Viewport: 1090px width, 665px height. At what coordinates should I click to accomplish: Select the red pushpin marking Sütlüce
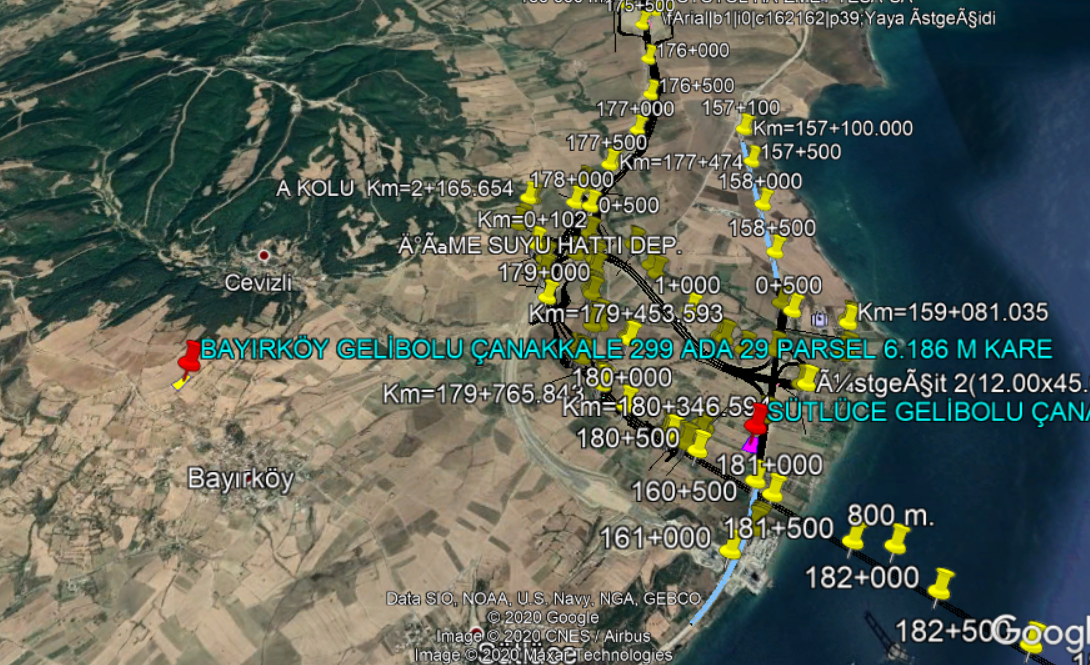759,417
